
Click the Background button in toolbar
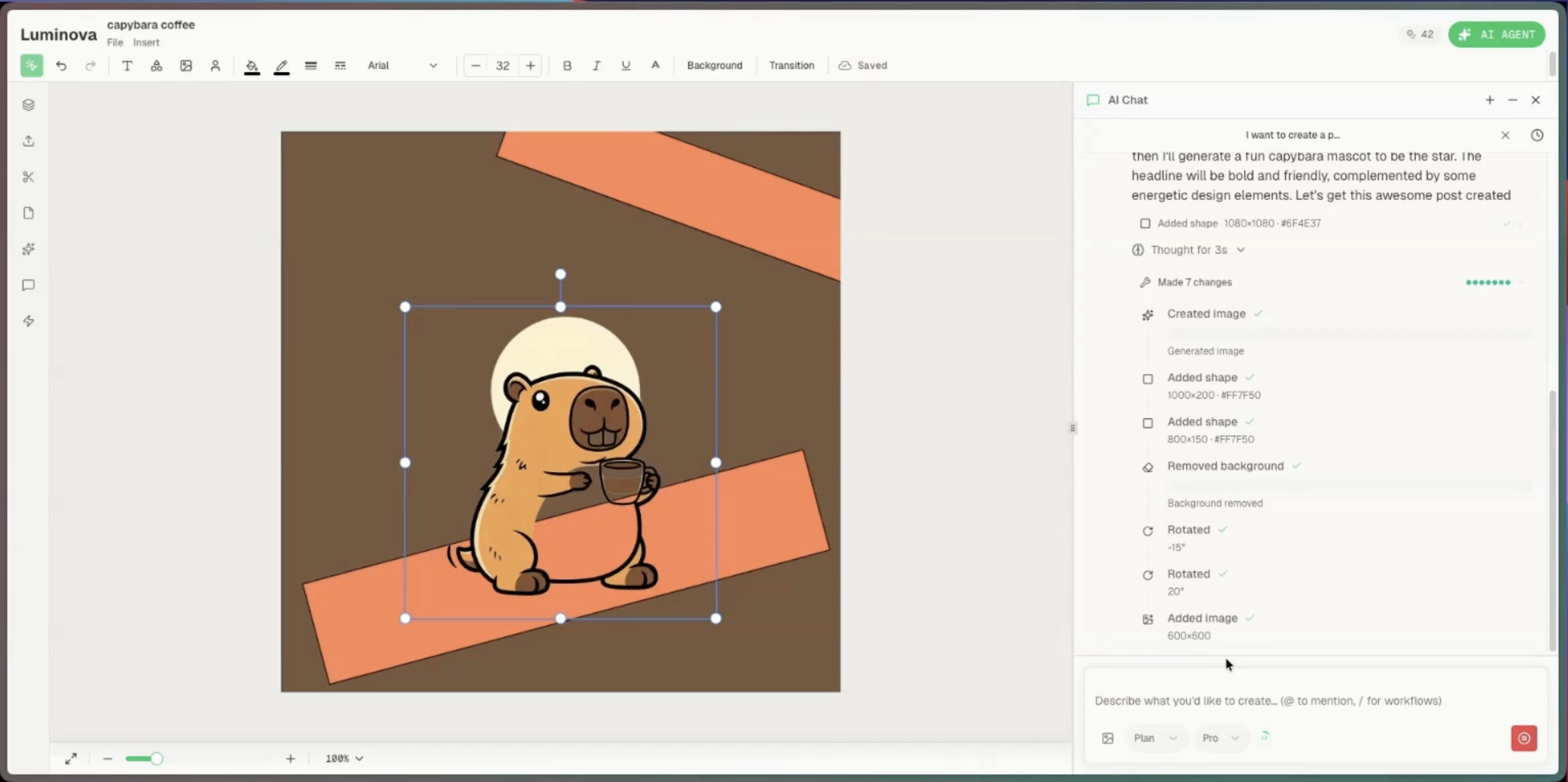[x=715, y=66]
